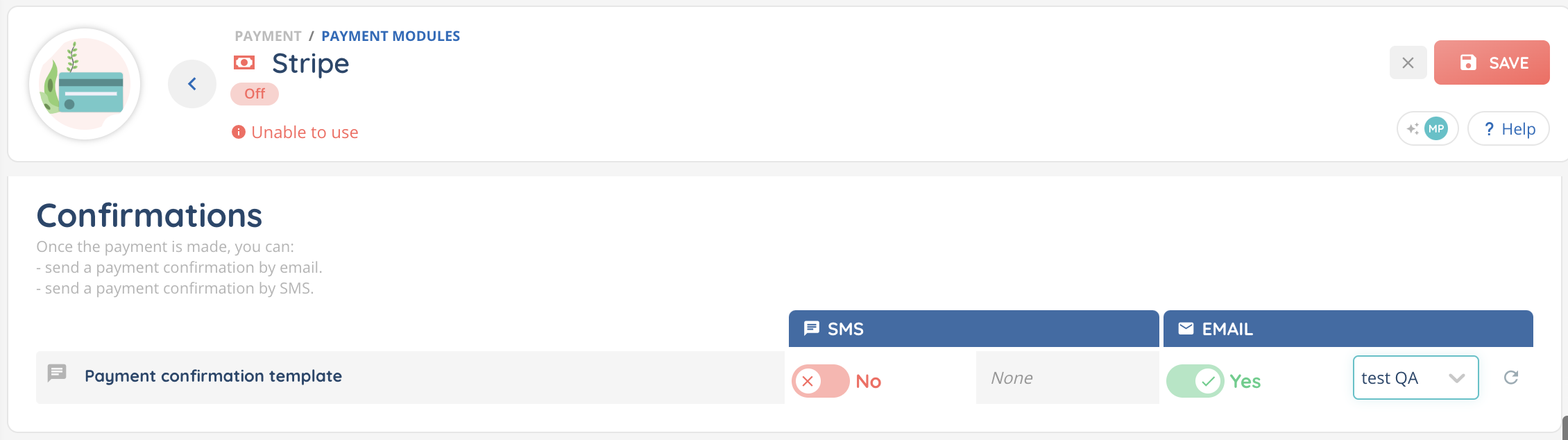
Task: Click the None SMS template field
Action: tap(1066, 378)
